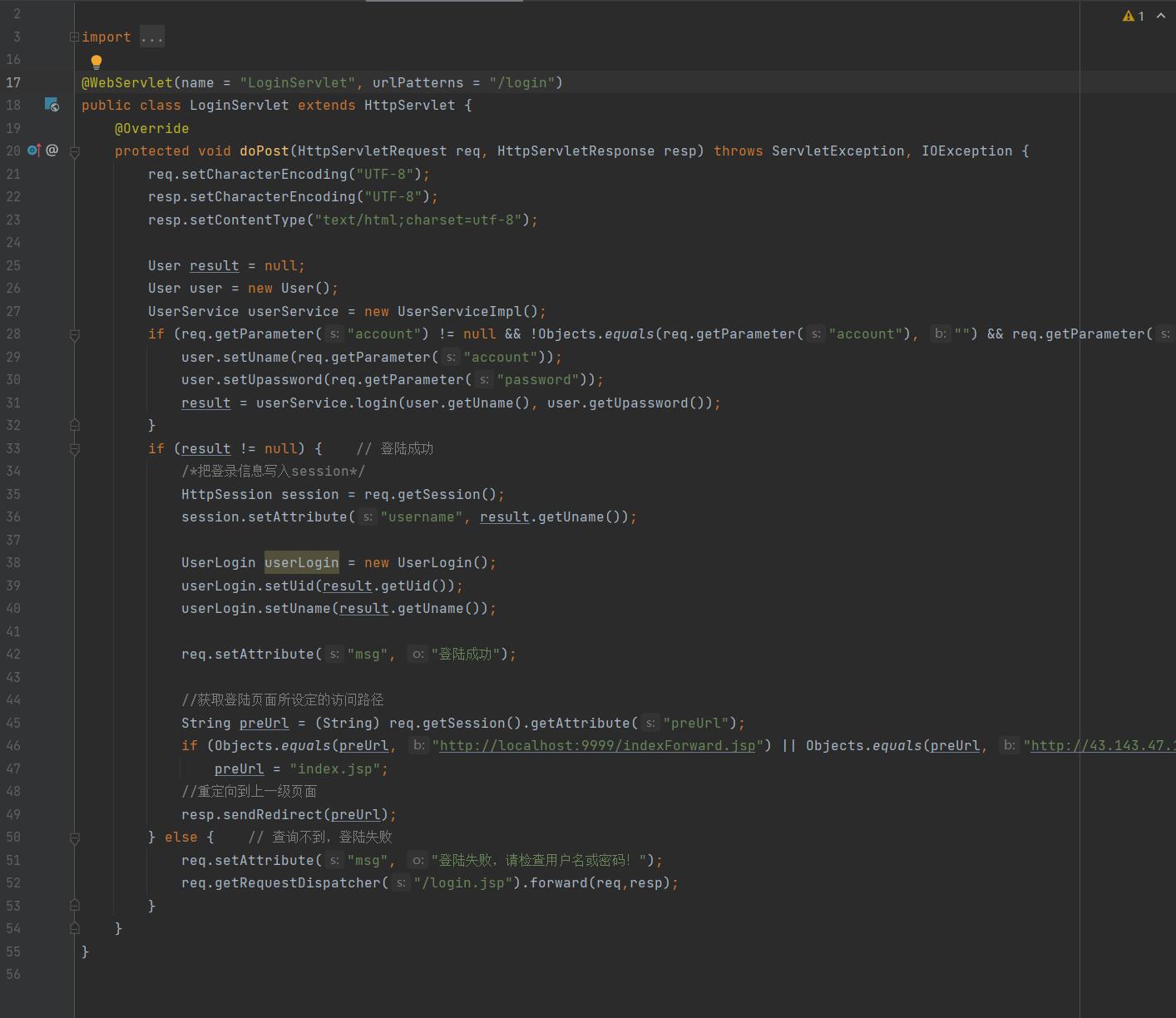1176x1018 pixels.
Task: Click the "s:" parameter hint on line 52
Action: [401, 883]
